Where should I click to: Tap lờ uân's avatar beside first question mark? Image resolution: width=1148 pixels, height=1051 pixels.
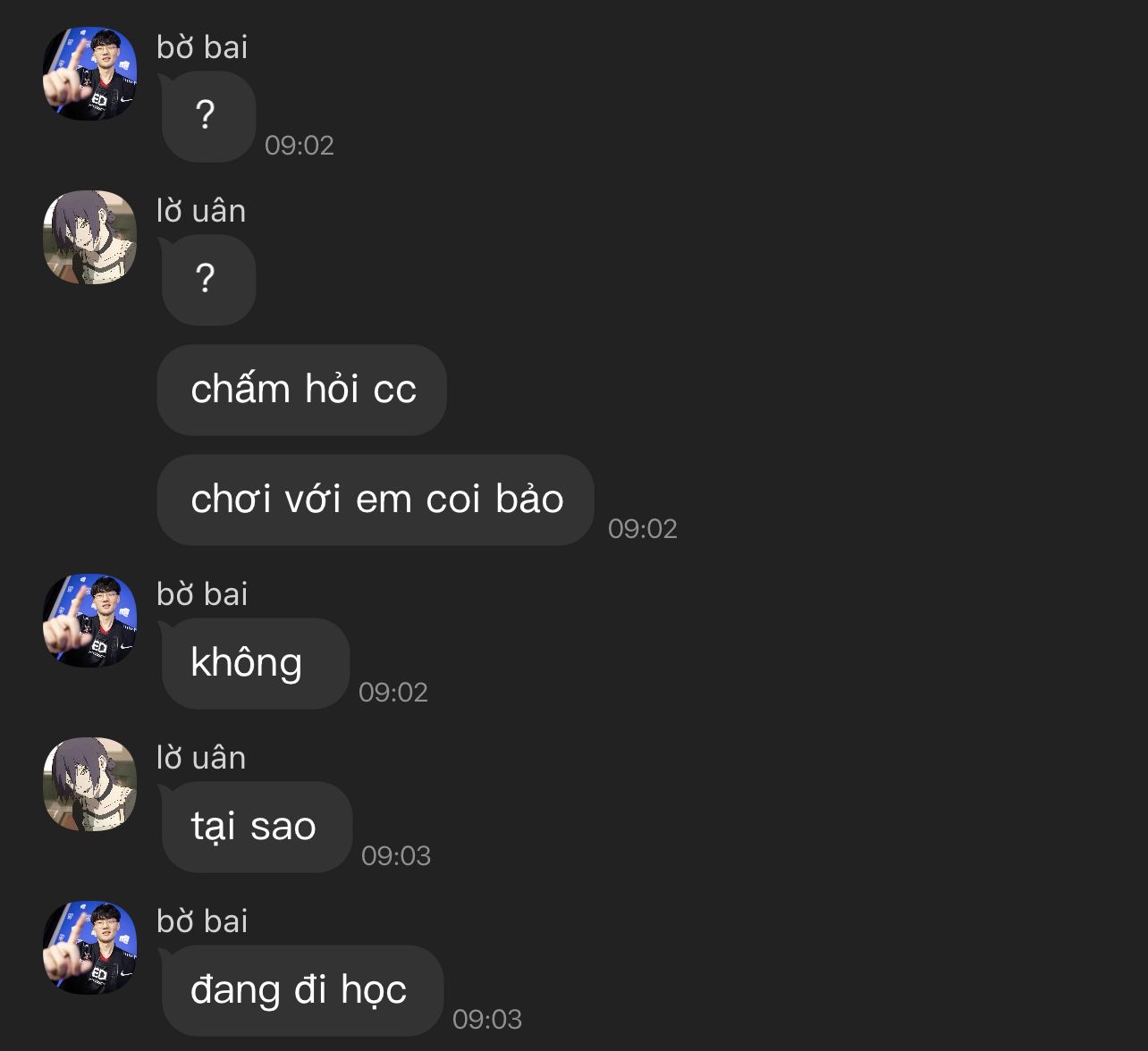tap(89, 237)
